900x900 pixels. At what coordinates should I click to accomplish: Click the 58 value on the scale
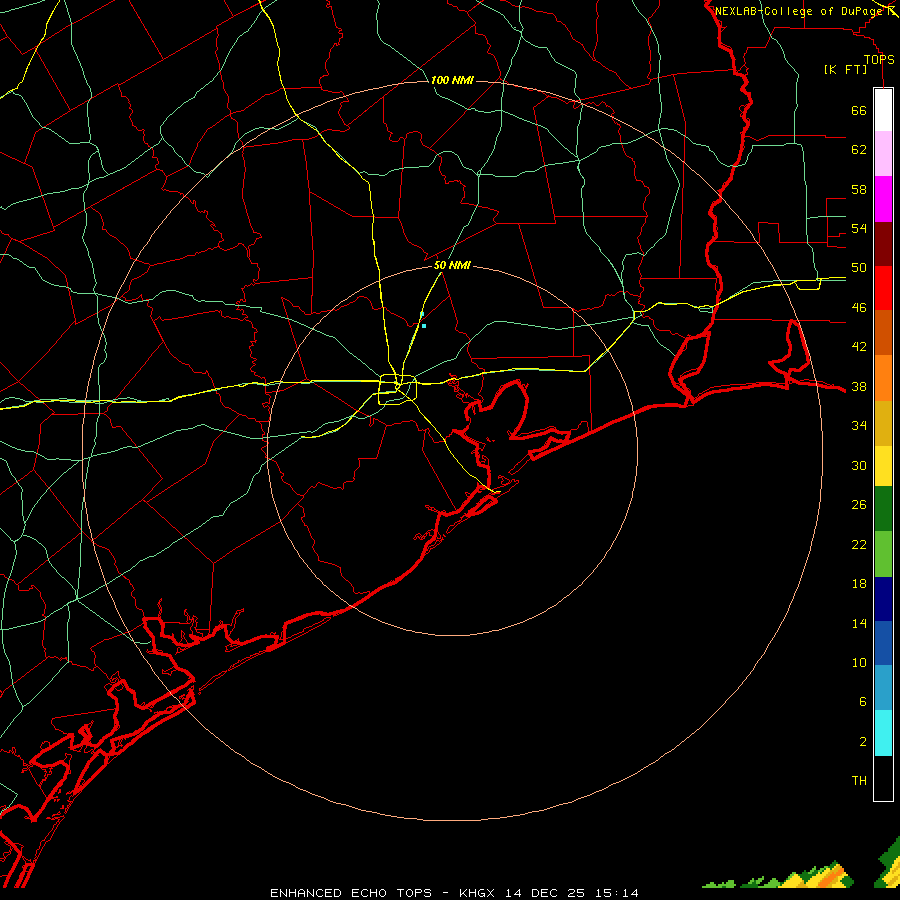[859, 189]
